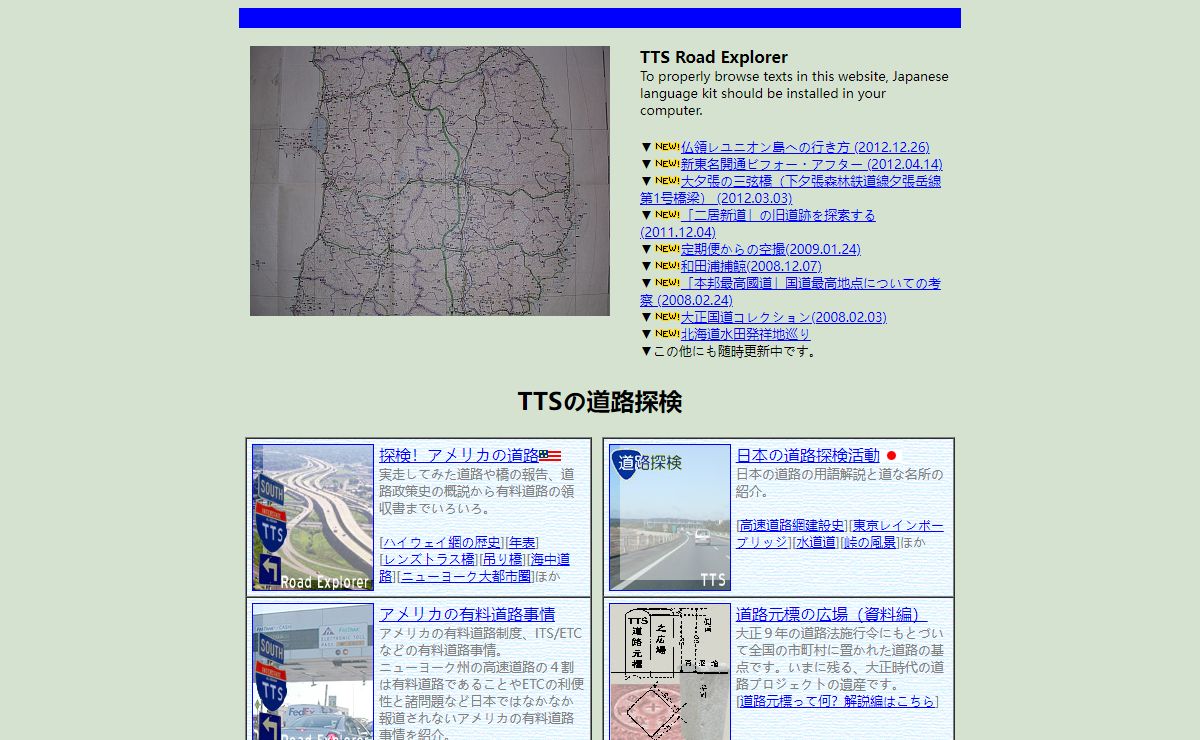Open 道路元標の広場（資料編） heading link
The width and height of the screenshot is (1200, 740).
coord(832,614)
